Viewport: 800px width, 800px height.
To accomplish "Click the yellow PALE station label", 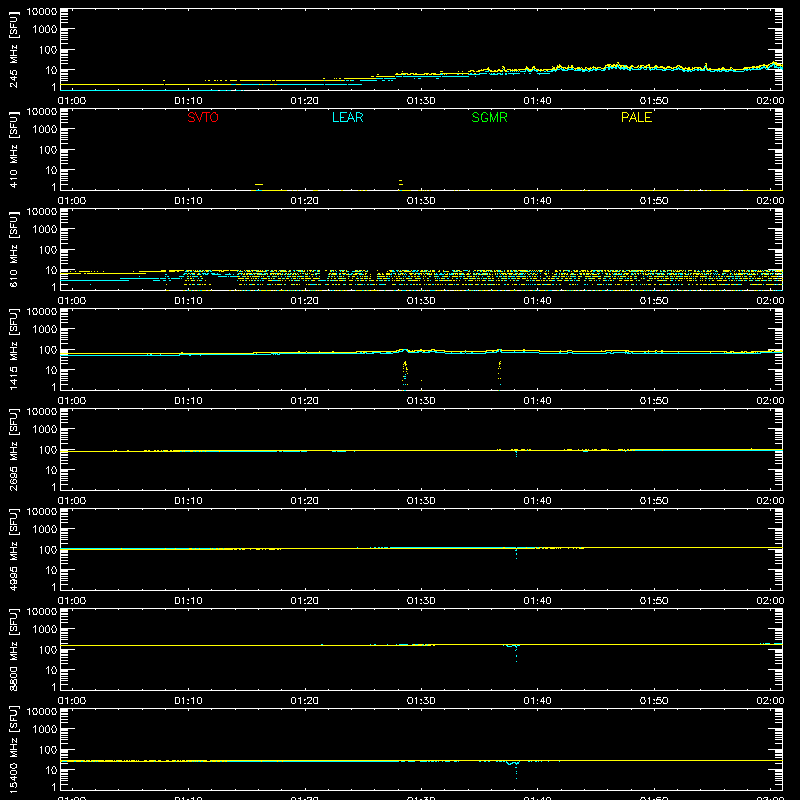I will coord(636,117).
